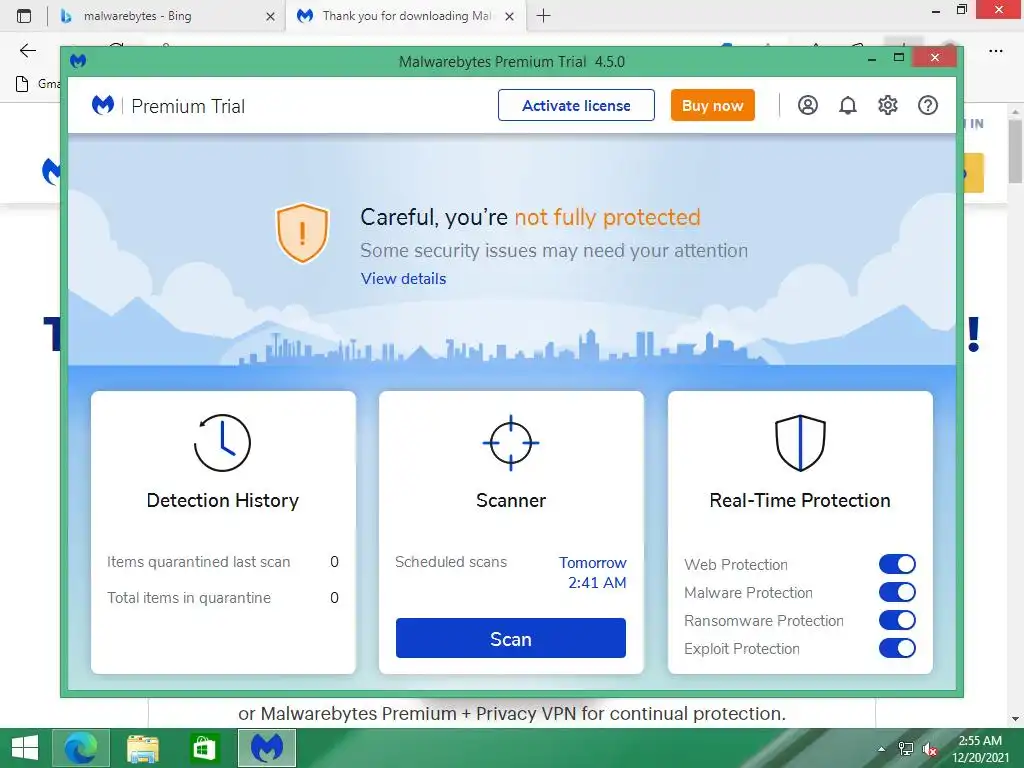Open scheduled scan Tomorrow 2:41 AM link
Image resolution: width=1024 pixels, height=768 pixels.
593,572
